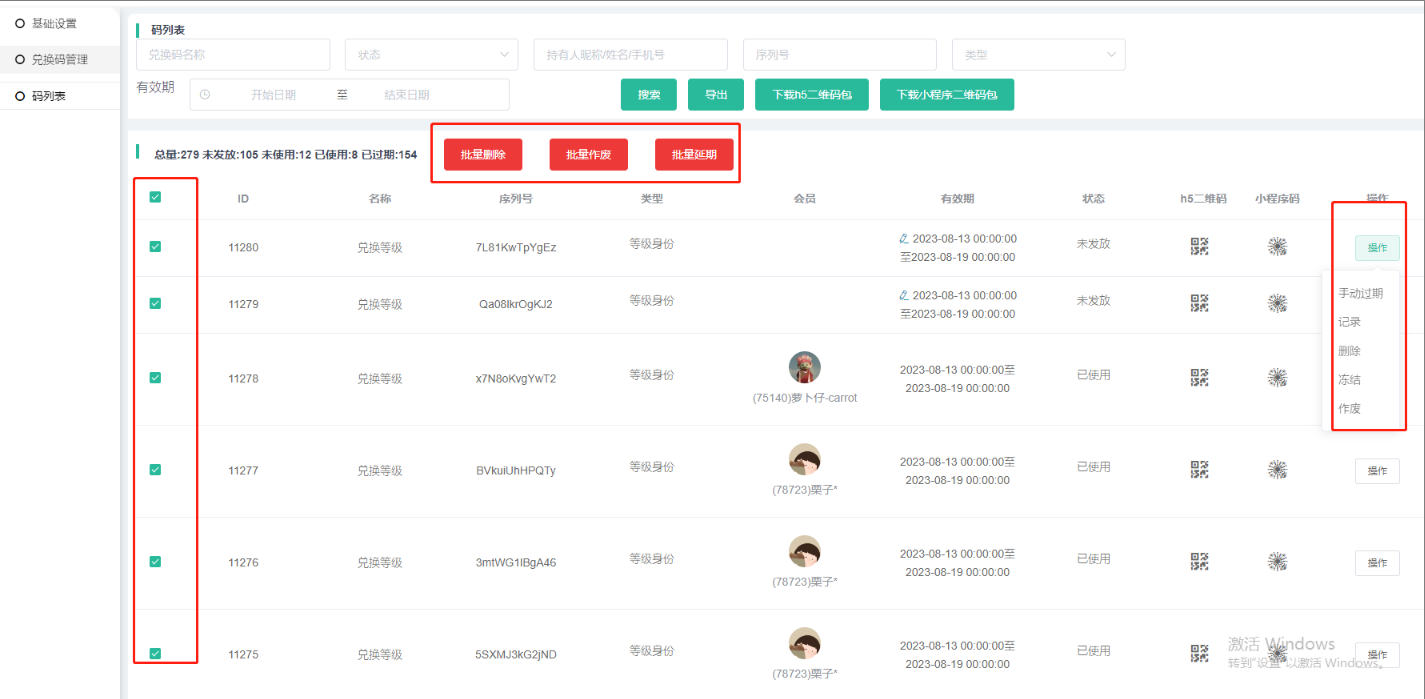Deselect the checkbox for row ID 11277
This screenshot has width=1425, height=699.
coord(155,469)
